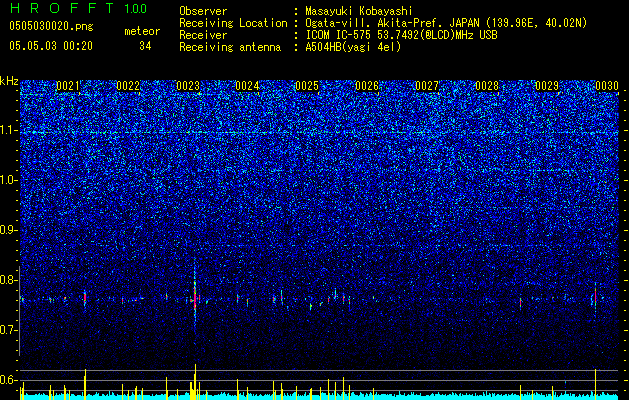The width and height of the screenshot is (629, 400).
Task: Click the 'Receiver' field label
Action: (x=203, y=35)
